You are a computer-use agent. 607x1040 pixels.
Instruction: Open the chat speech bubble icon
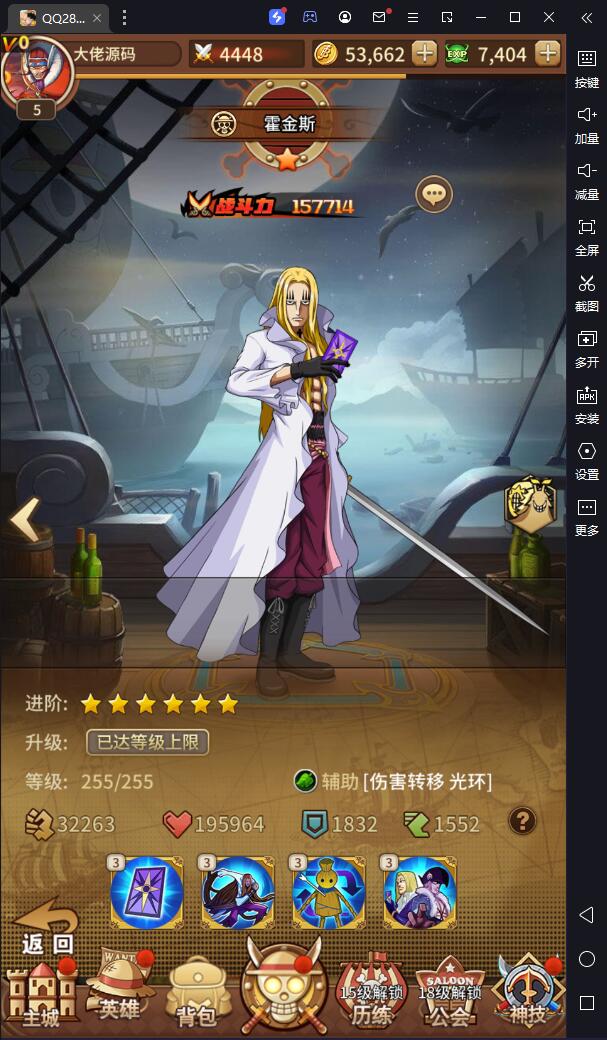434,194
